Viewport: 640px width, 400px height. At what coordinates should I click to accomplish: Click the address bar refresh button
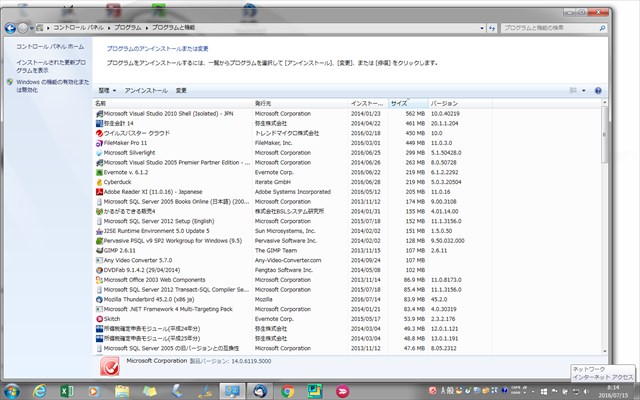(x=492, y=28)
